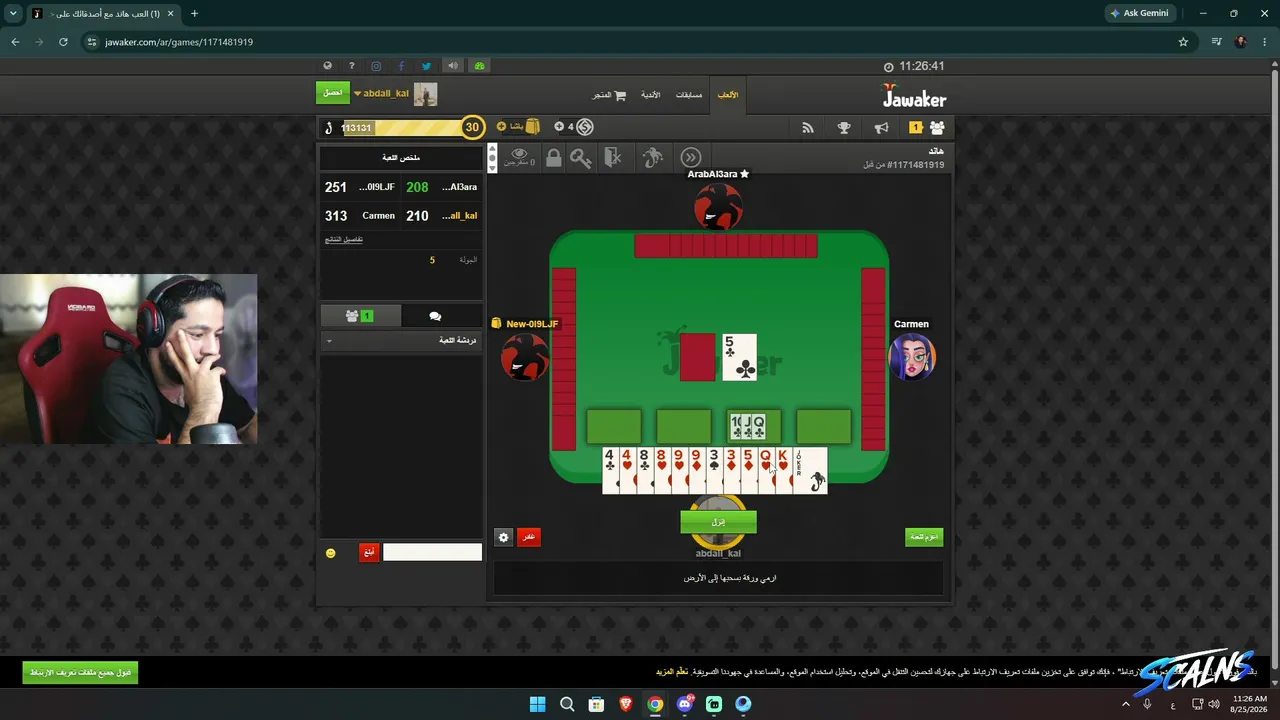Open a new browser tab
1280x720 pixels.
coord(194,14)
